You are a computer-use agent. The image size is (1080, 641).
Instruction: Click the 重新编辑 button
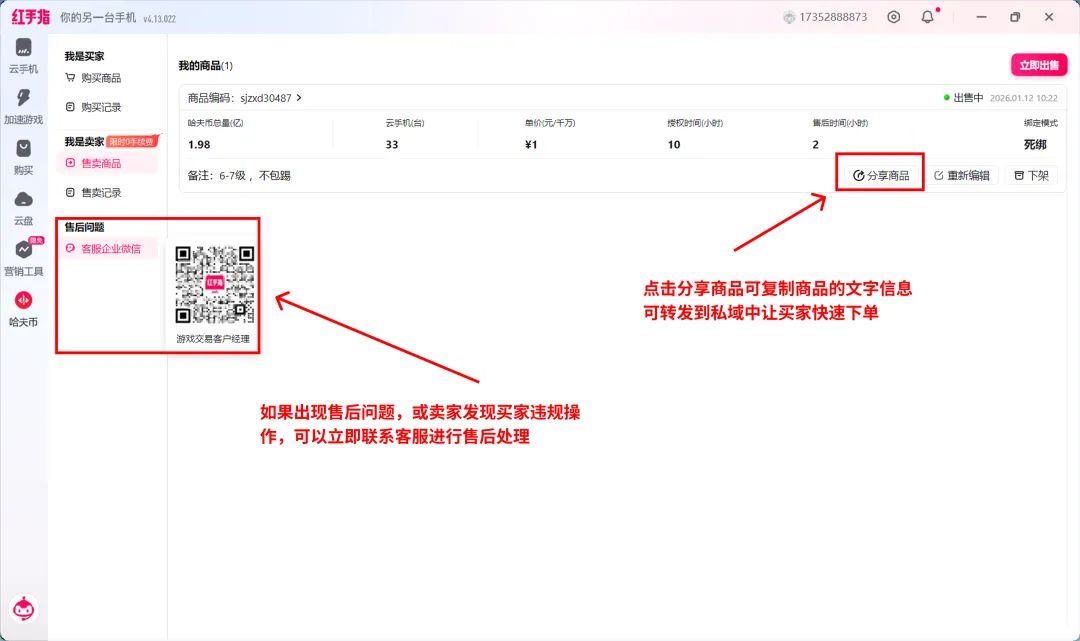coord(962,176)
